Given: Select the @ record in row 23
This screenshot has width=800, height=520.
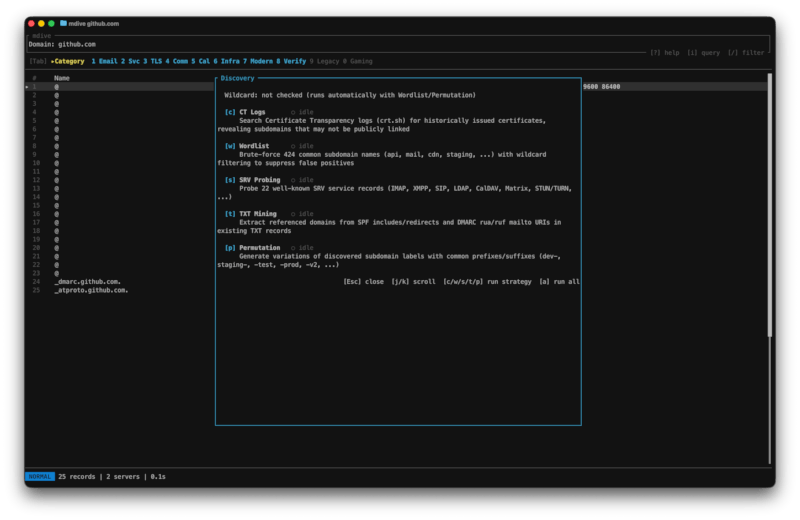Looking at the screenshot, I should coord(57,273).
